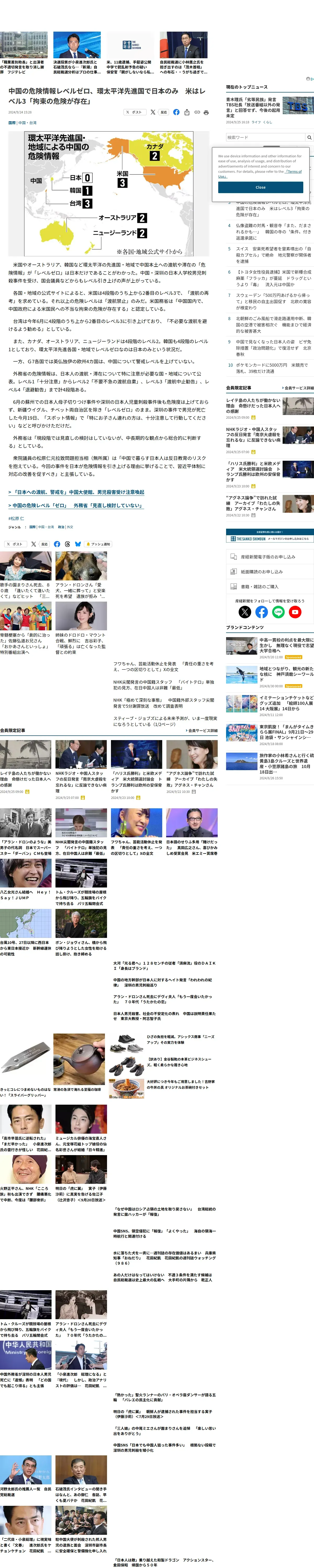Open 紙面購読のお申し込み

(270, 572)
